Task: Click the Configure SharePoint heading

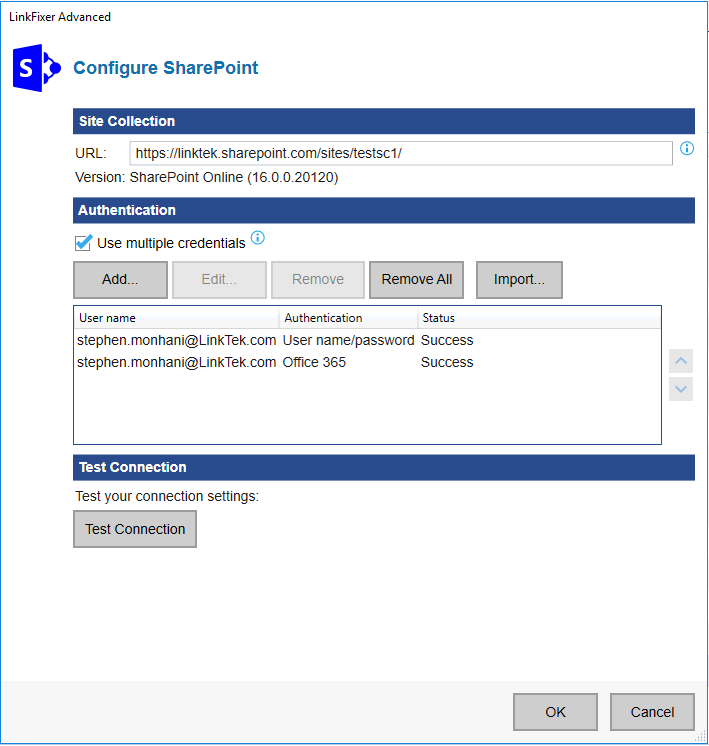Action: tap(166, 68)
